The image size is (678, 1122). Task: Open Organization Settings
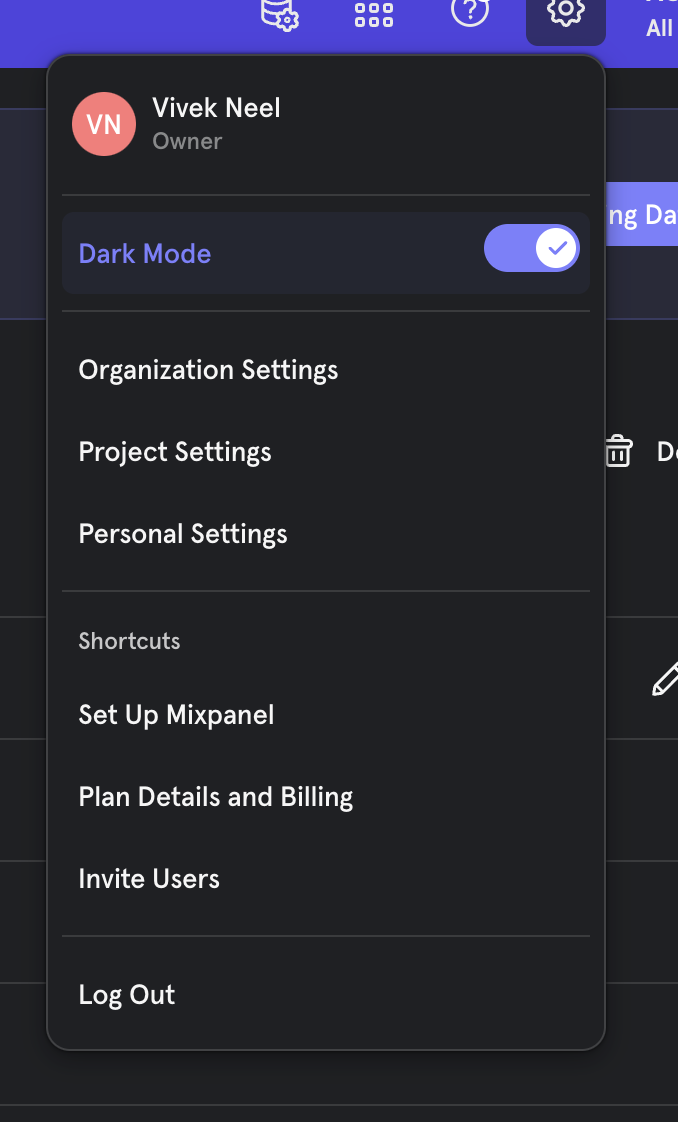point(208,370)
